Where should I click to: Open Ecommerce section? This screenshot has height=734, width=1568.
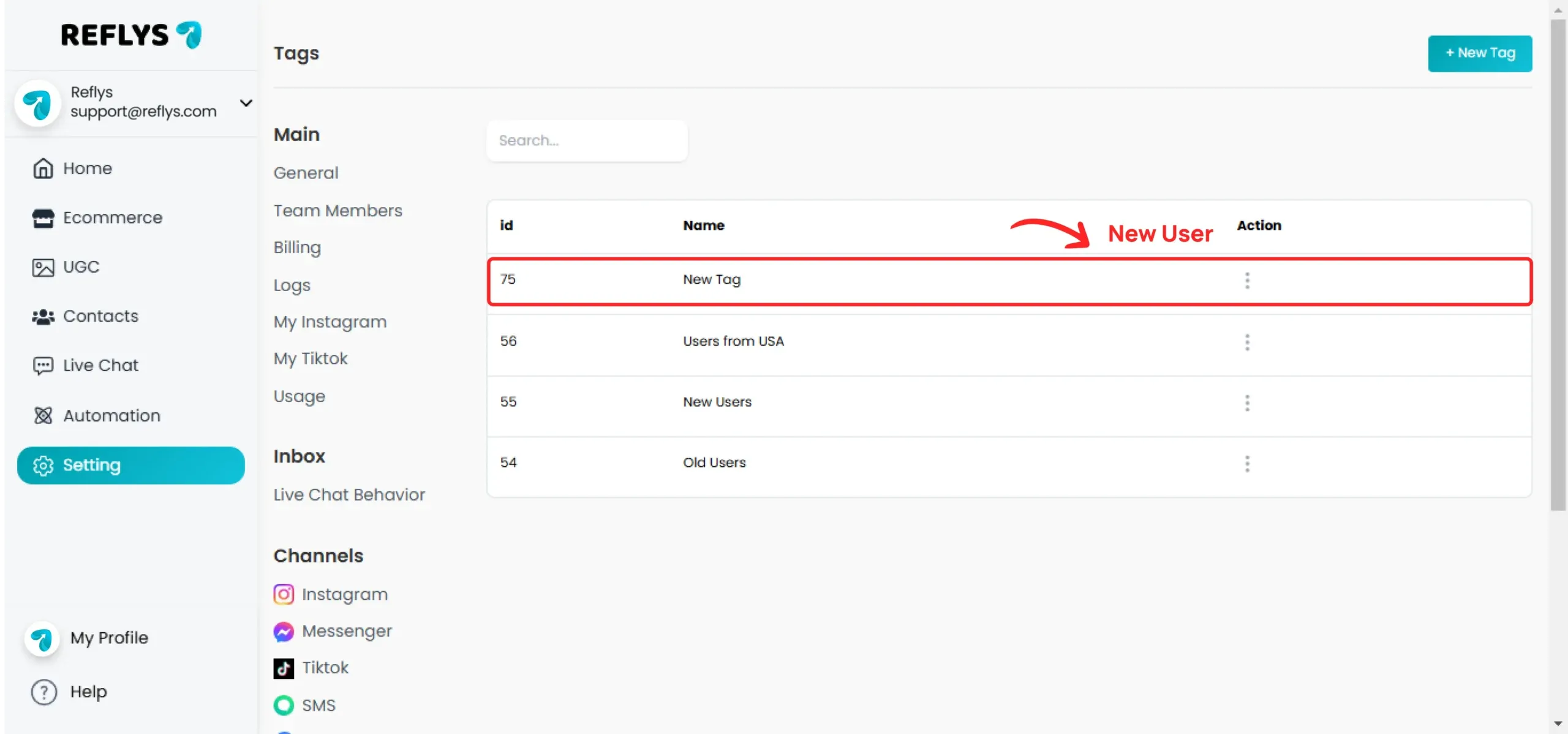(113, 218)
